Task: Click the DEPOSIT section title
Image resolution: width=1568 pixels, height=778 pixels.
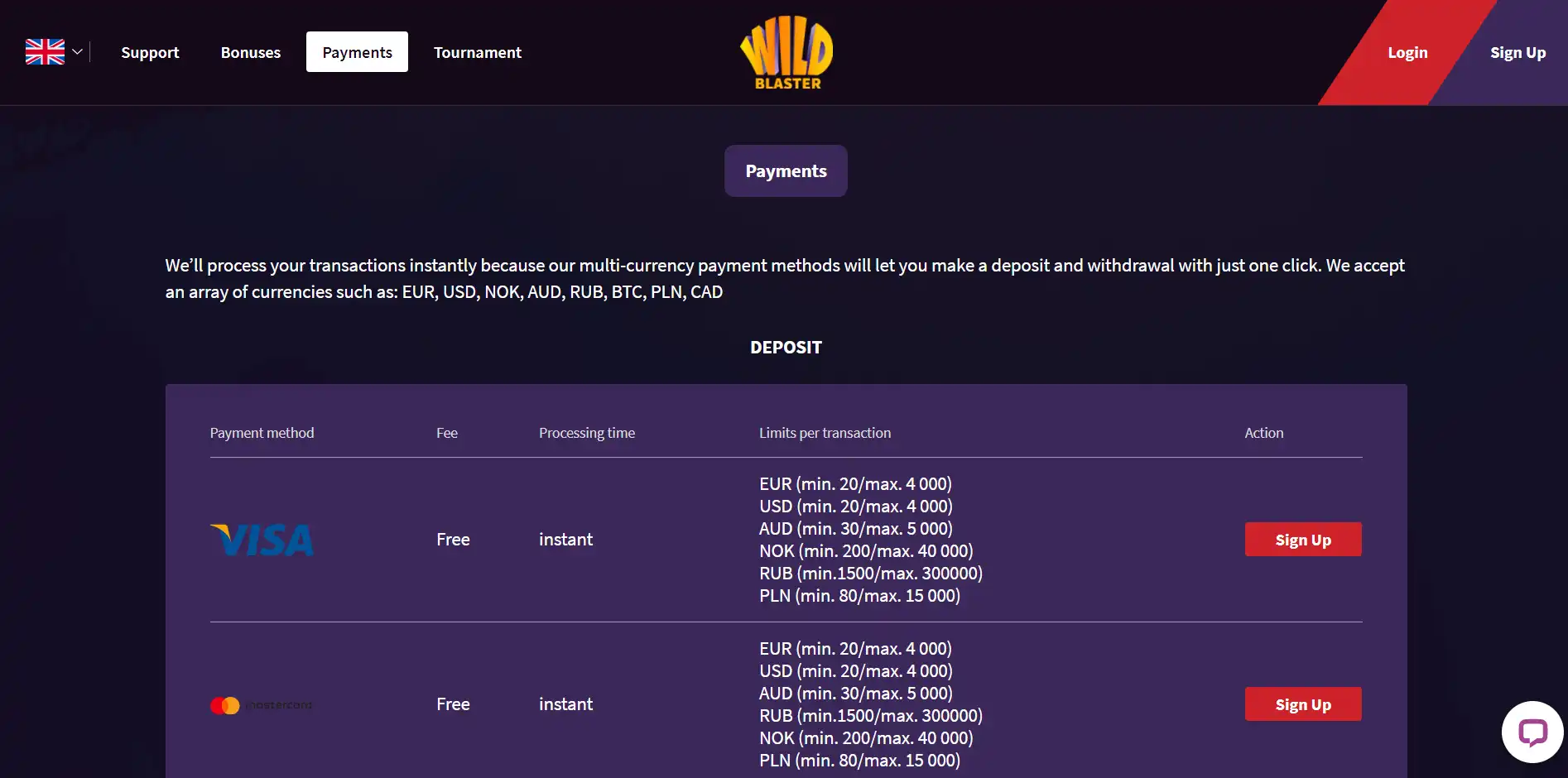Action: 786,348
